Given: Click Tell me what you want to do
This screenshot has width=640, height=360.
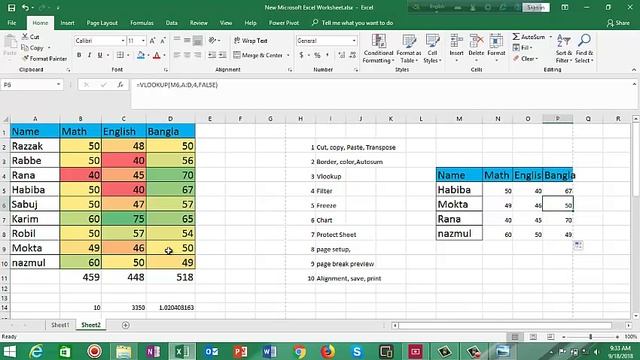Looking at the screenshot, I should 353,23.
